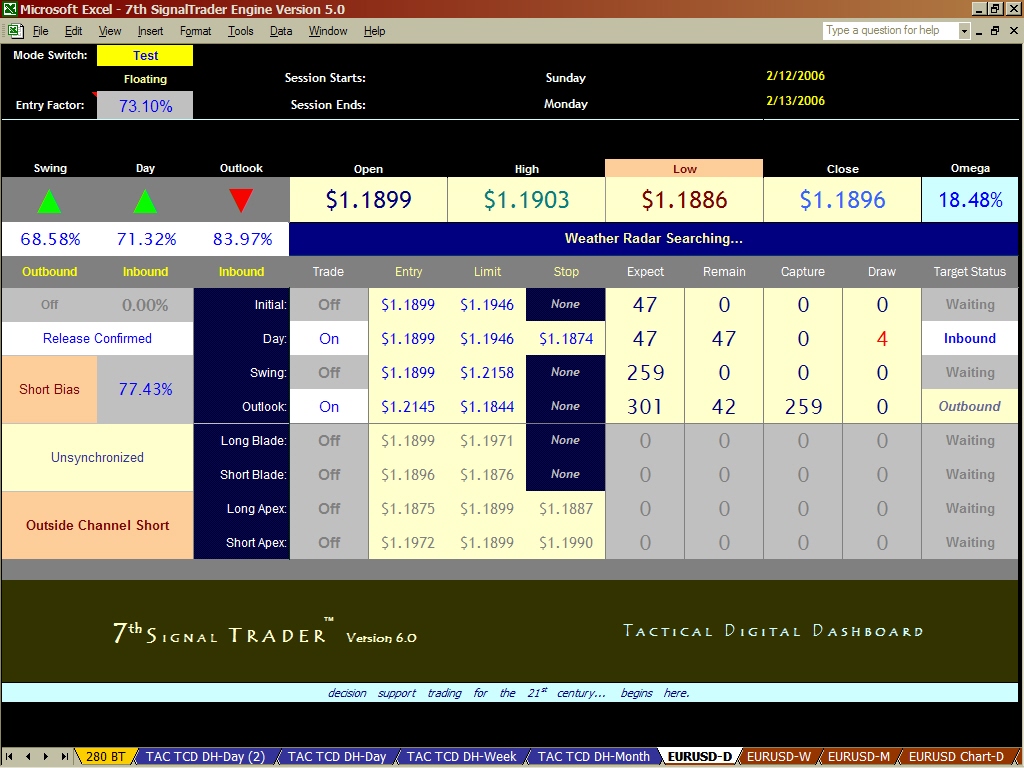
Task: Open the View menu
Action: coord(110,31)
